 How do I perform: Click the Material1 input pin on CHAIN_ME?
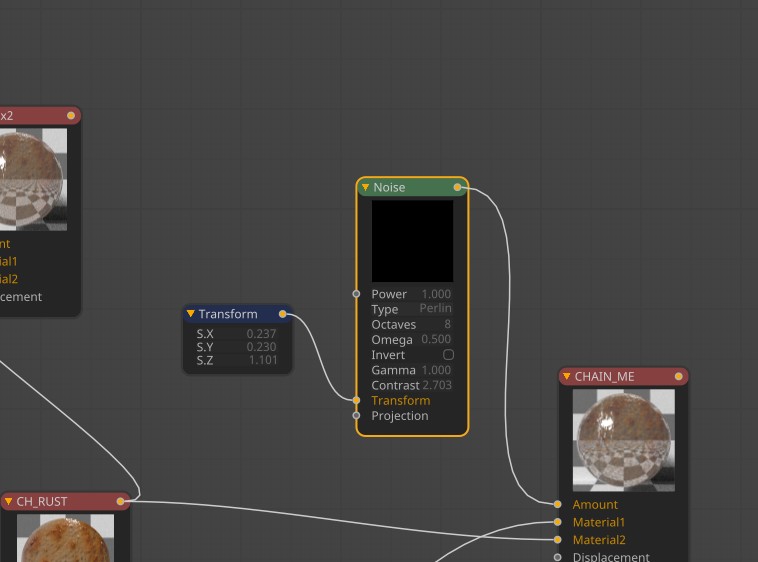557,522
